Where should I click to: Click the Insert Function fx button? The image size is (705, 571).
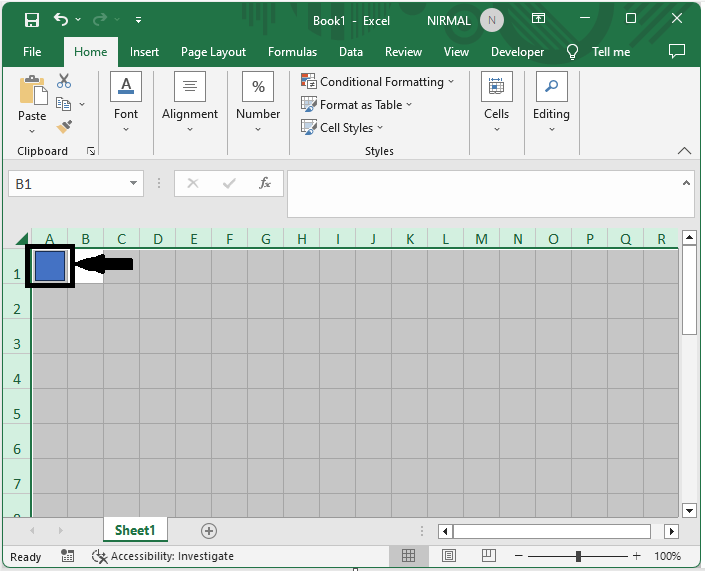pos(265,183)
